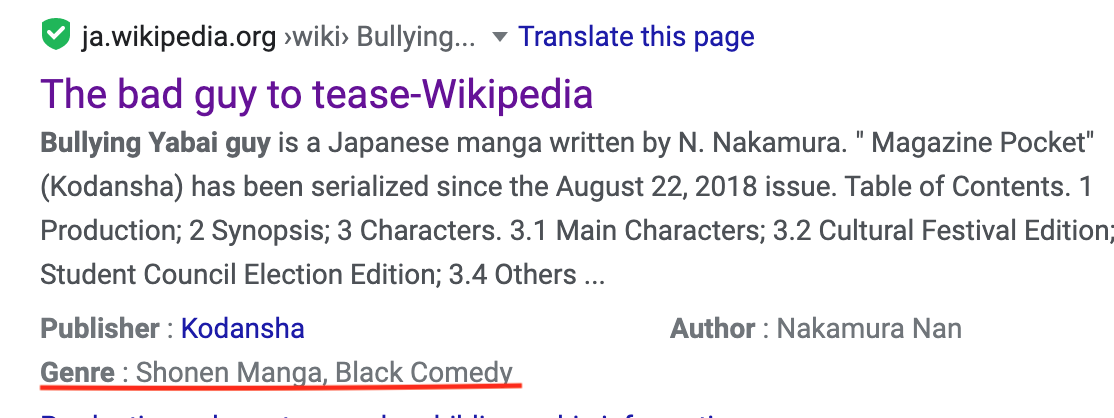Click the green shield security icon
The image size is (1114, 418).
(54, 38)
